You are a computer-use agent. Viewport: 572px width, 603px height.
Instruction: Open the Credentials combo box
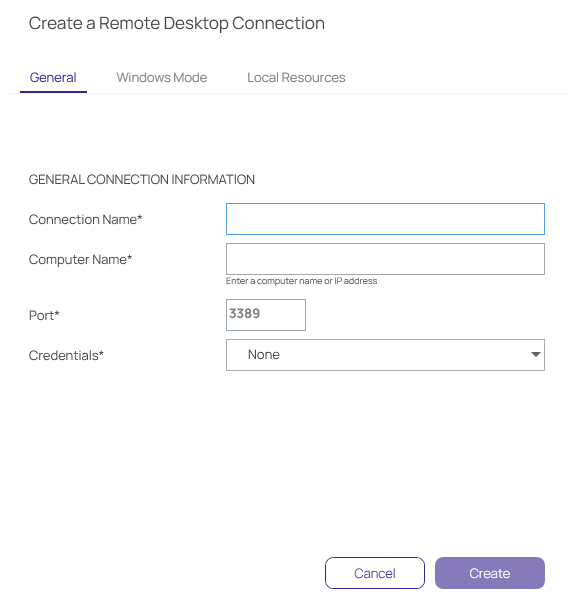[385, 355]
